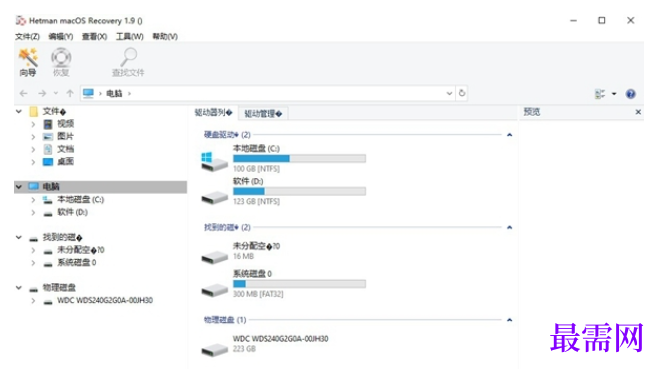Switch to the 驱动管理 tab

(263, 114)
